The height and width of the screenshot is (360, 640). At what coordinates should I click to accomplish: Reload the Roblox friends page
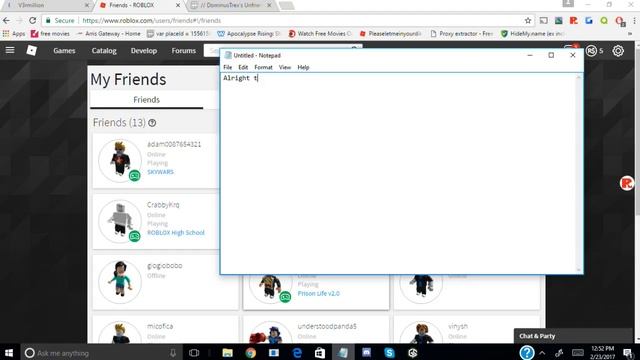point(33,20)
